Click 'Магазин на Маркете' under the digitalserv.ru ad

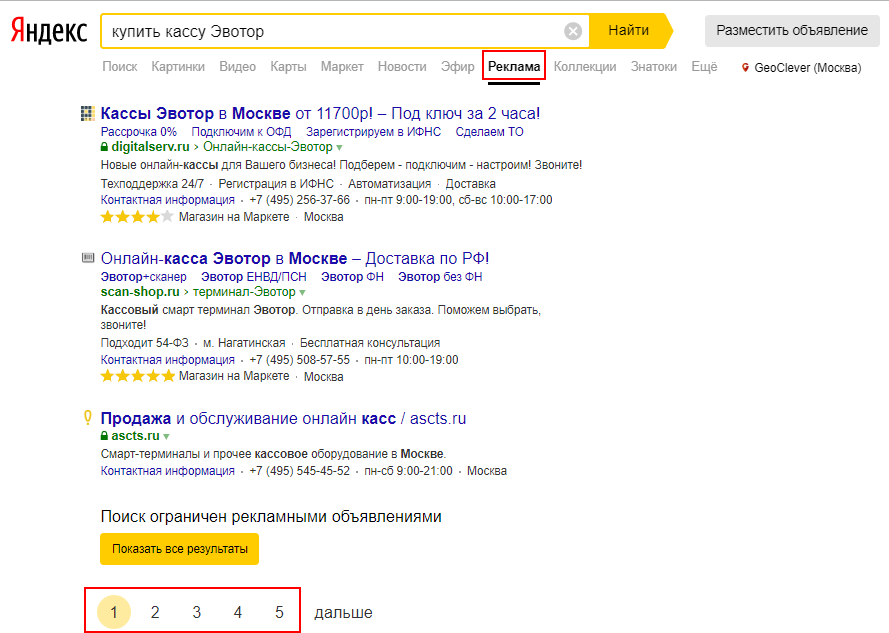(x=234, y=217)
